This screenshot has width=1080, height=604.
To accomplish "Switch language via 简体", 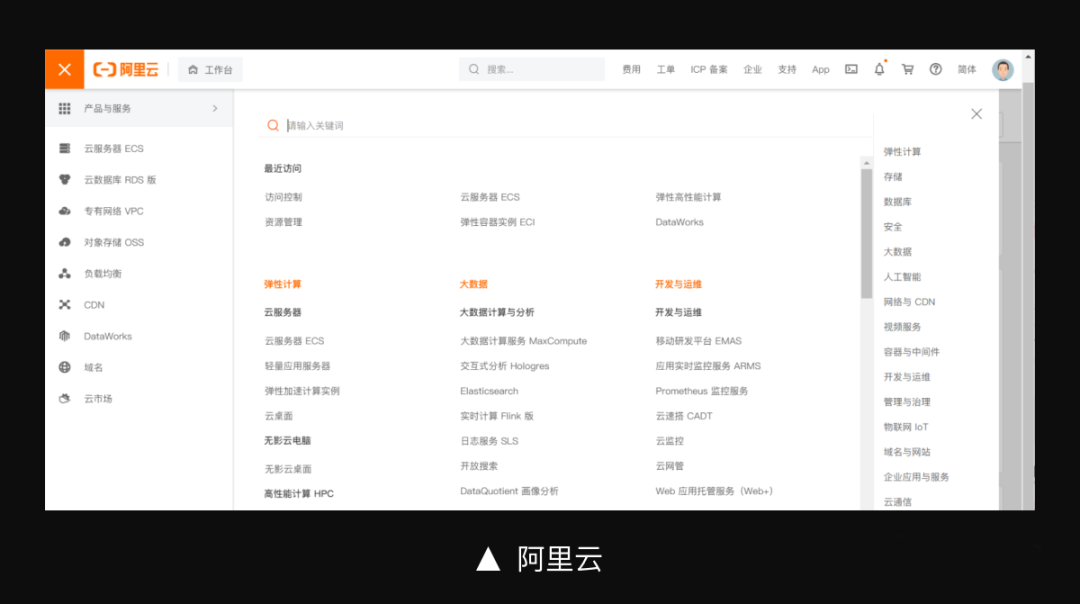I will [x=967, y=70].
